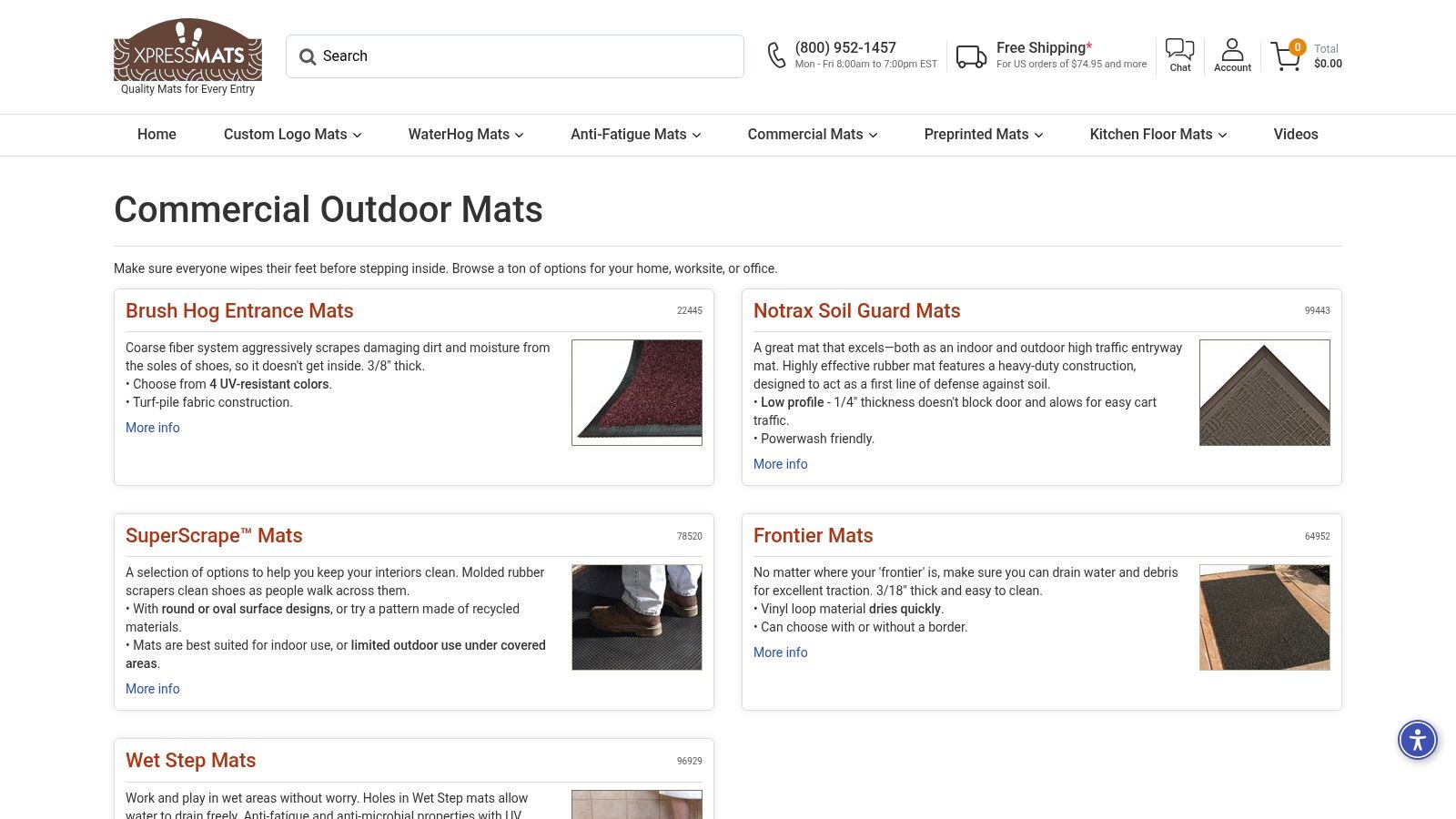
Task: Click More info under Brush Hog mats
Action: [x=153, y=428]
